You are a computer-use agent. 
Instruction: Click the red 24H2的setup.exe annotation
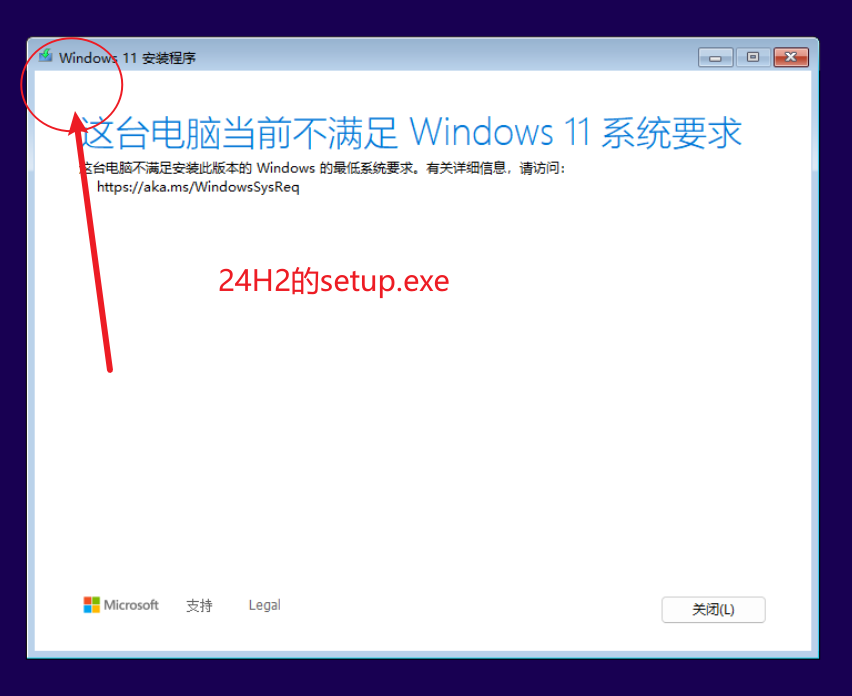point(334,281)
